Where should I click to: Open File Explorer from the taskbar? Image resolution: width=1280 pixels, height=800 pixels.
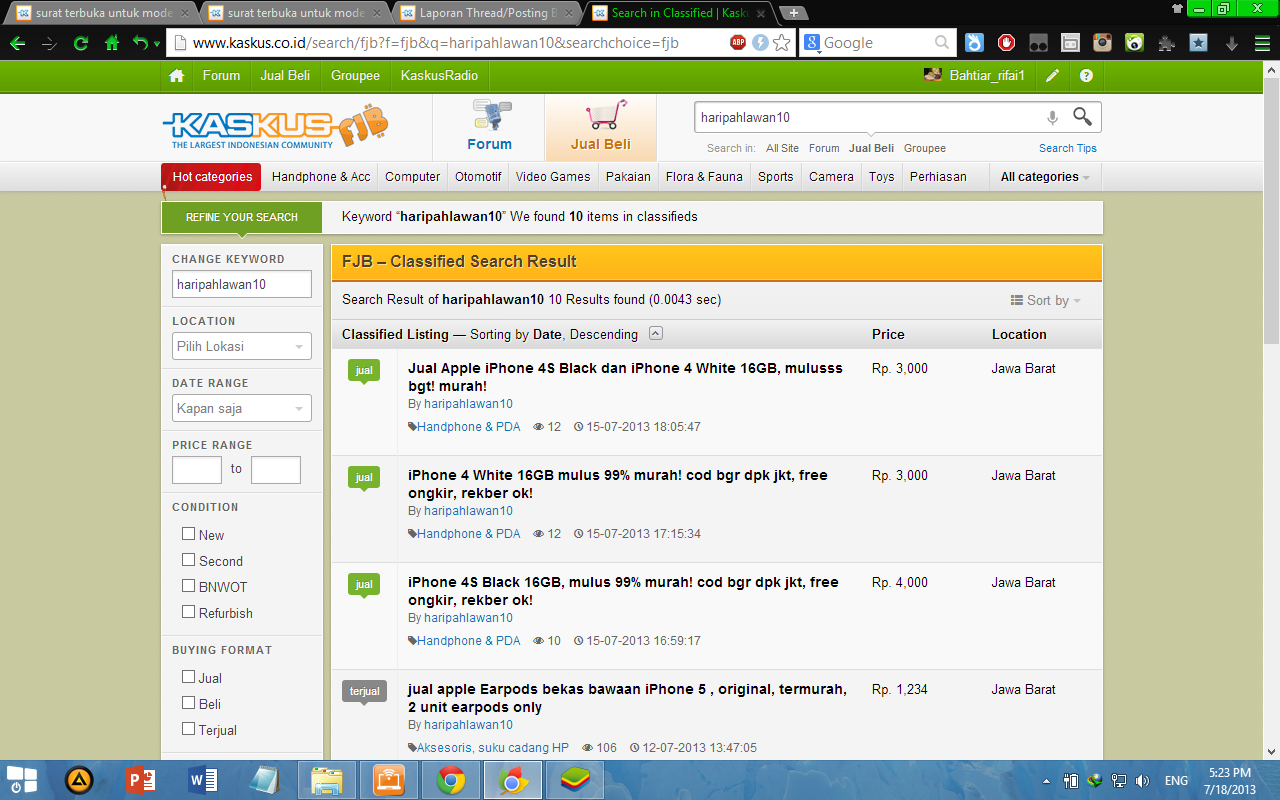[327, 779]
